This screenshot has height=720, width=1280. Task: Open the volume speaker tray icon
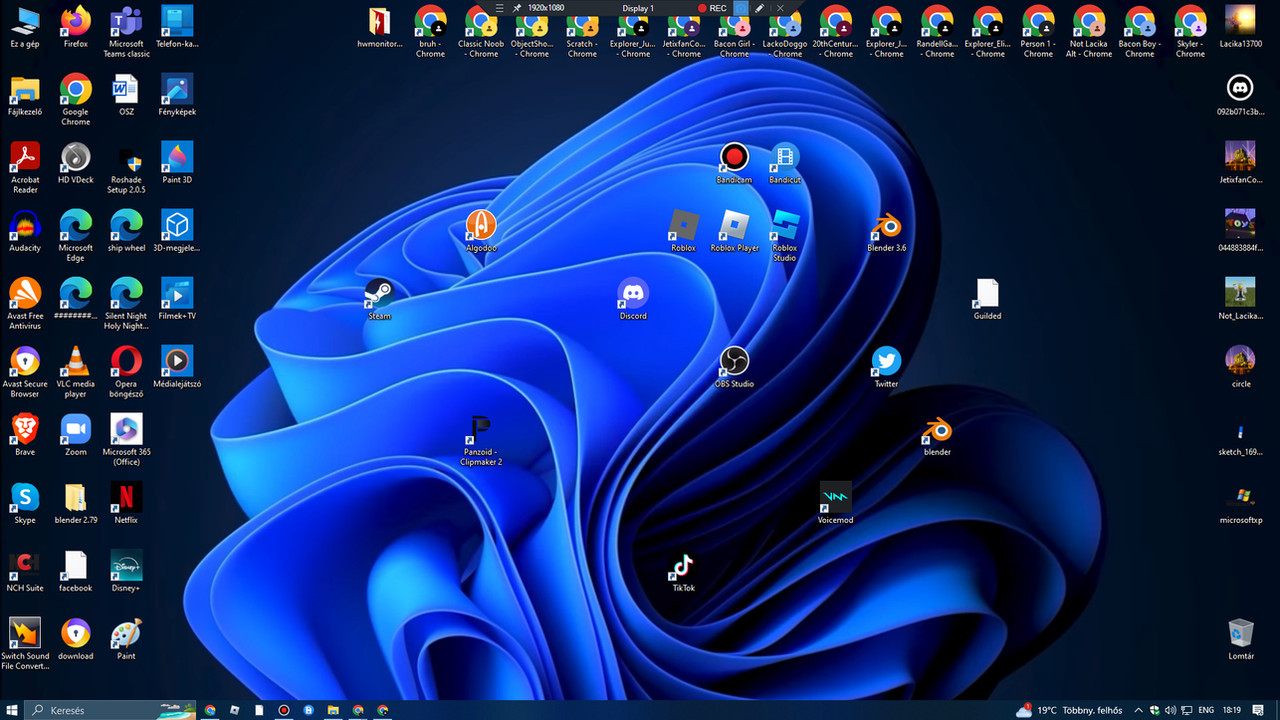[x=1171, y=710]
